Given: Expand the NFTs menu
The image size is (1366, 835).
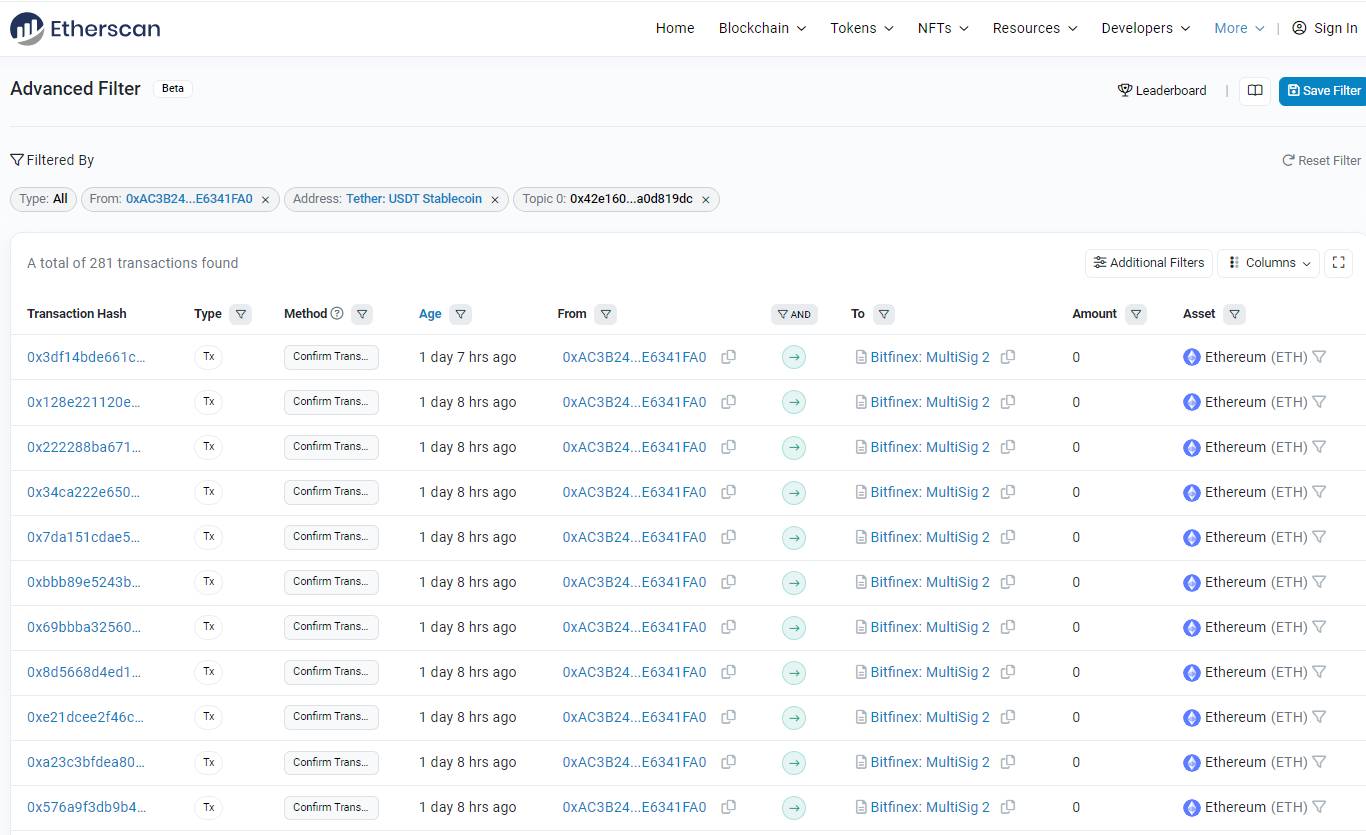Looking at the screenshot, I should click(x=943, y=28).
